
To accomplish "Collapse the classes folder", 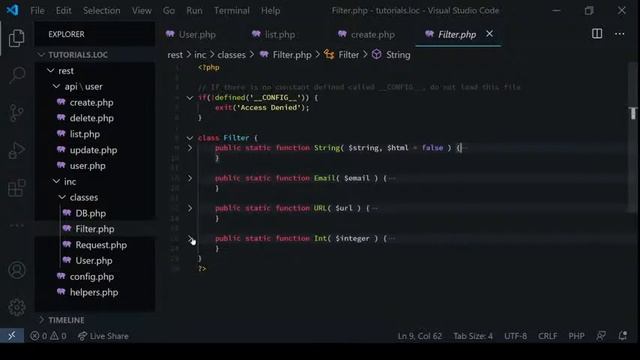I will (x=62, y=198).
